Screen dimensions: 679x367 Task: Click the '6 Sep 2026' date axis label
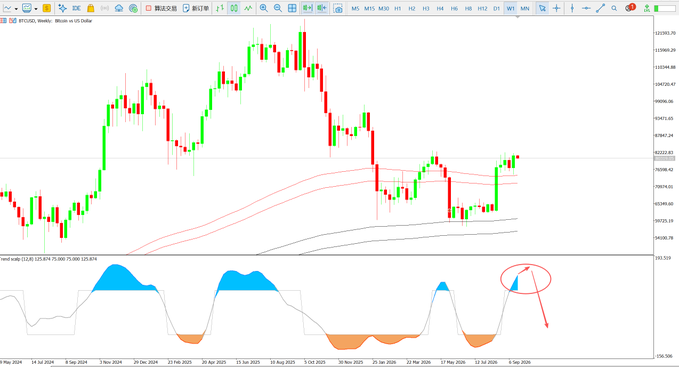pos(519,362)
